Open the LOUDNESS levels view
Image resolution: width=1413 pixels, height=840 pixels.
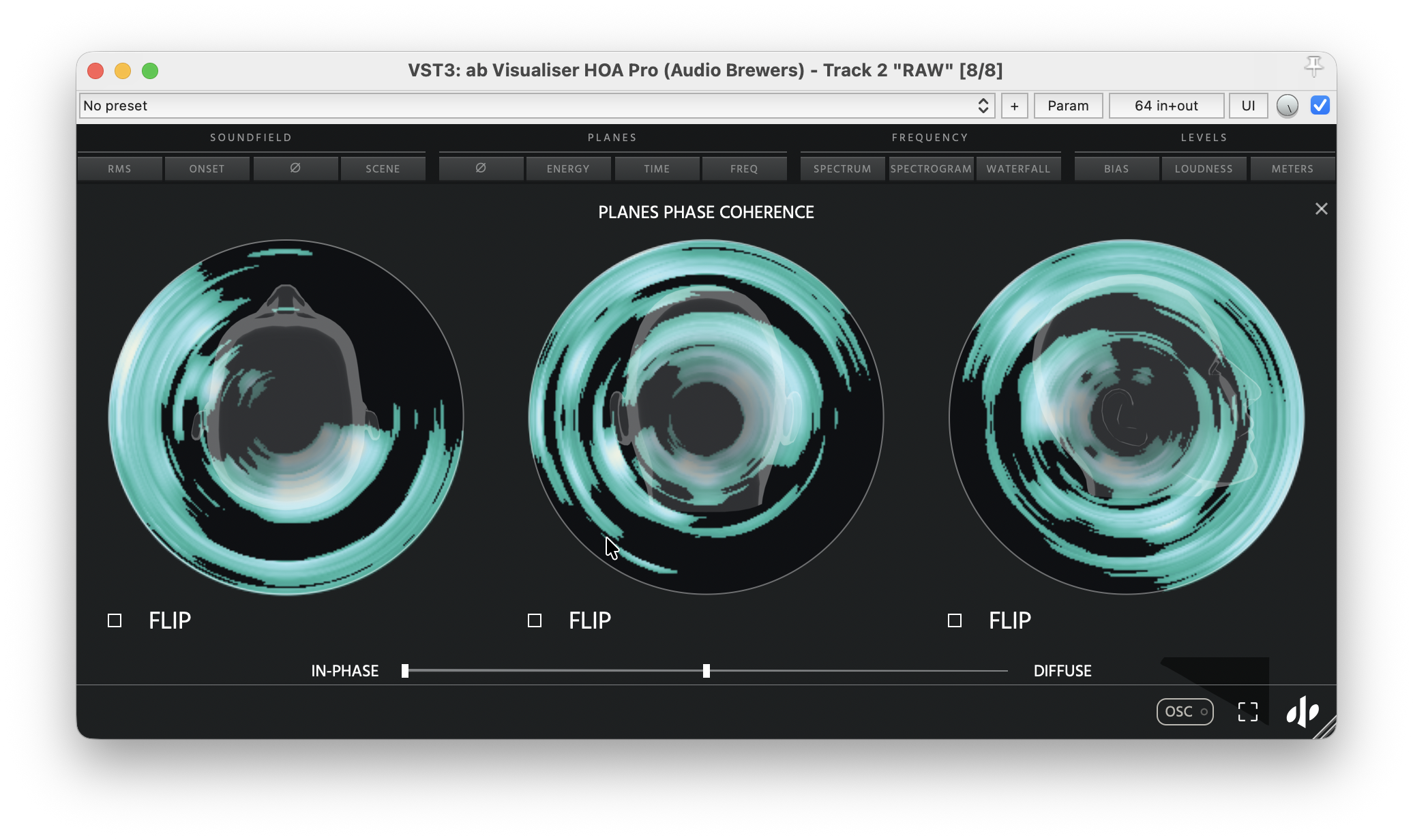click(x=1204, y=168)
